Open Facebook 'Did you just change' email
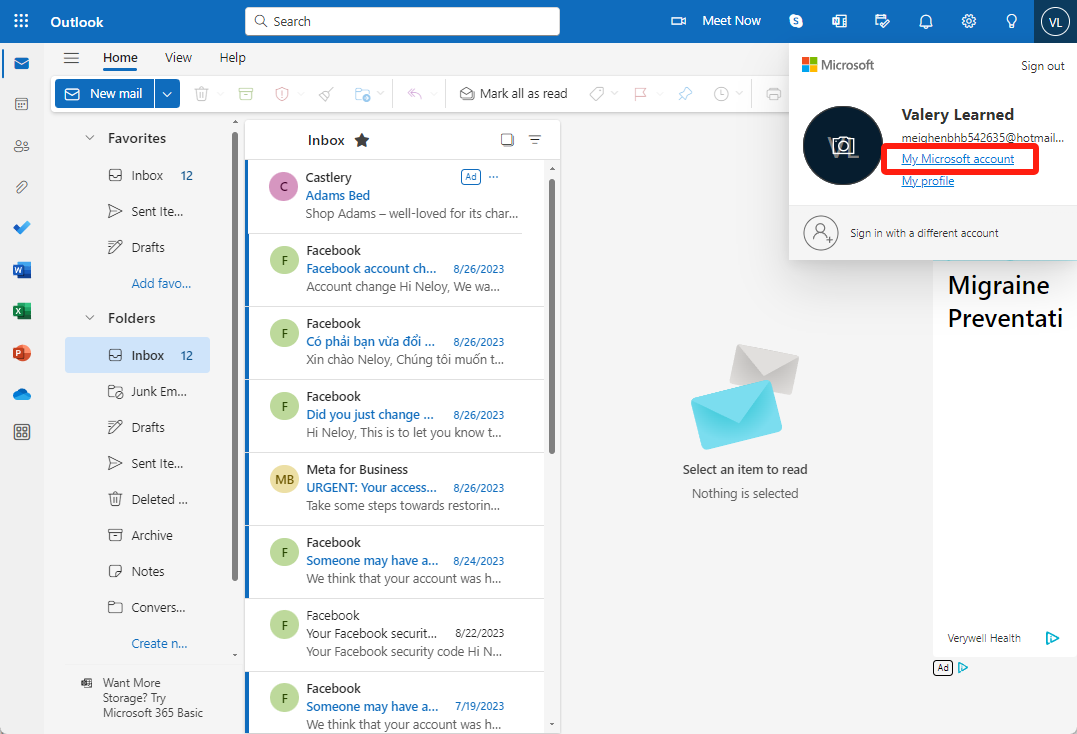Viewport: 1077px width, 734px height. 396,415
